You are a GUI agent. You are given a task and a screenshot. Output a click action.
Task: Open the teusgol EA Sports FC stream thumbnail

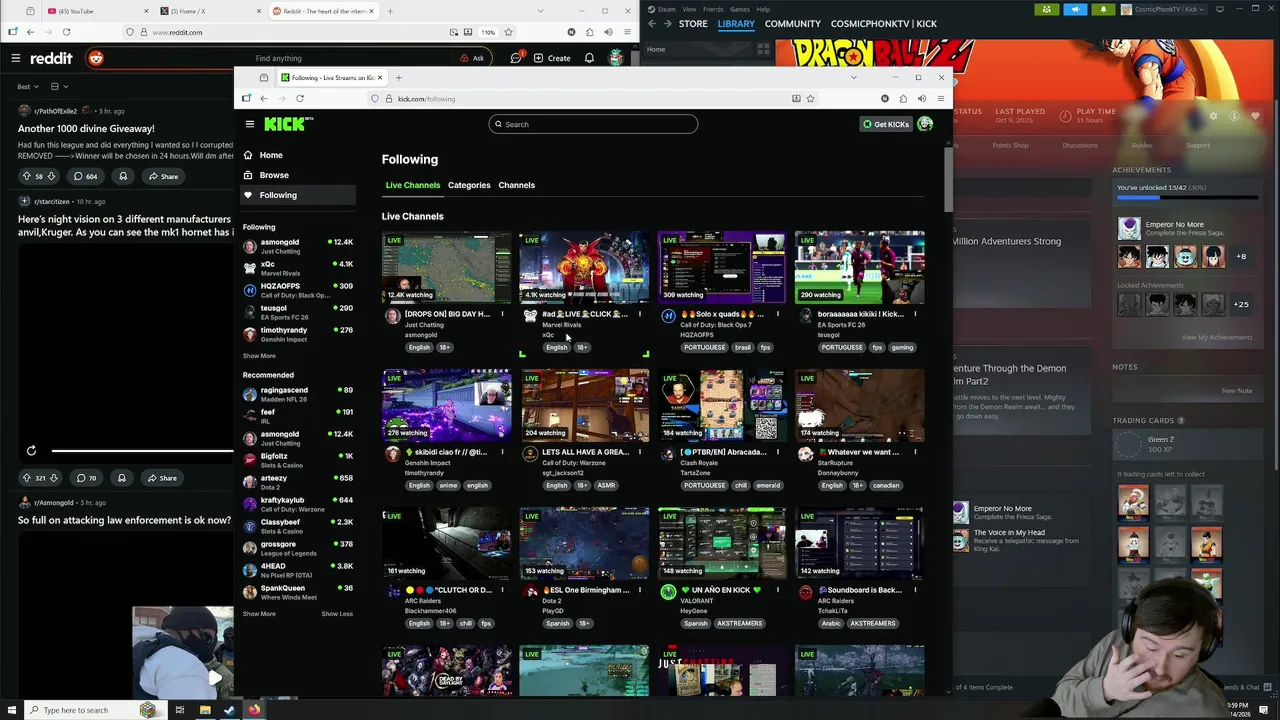point(860,267)
